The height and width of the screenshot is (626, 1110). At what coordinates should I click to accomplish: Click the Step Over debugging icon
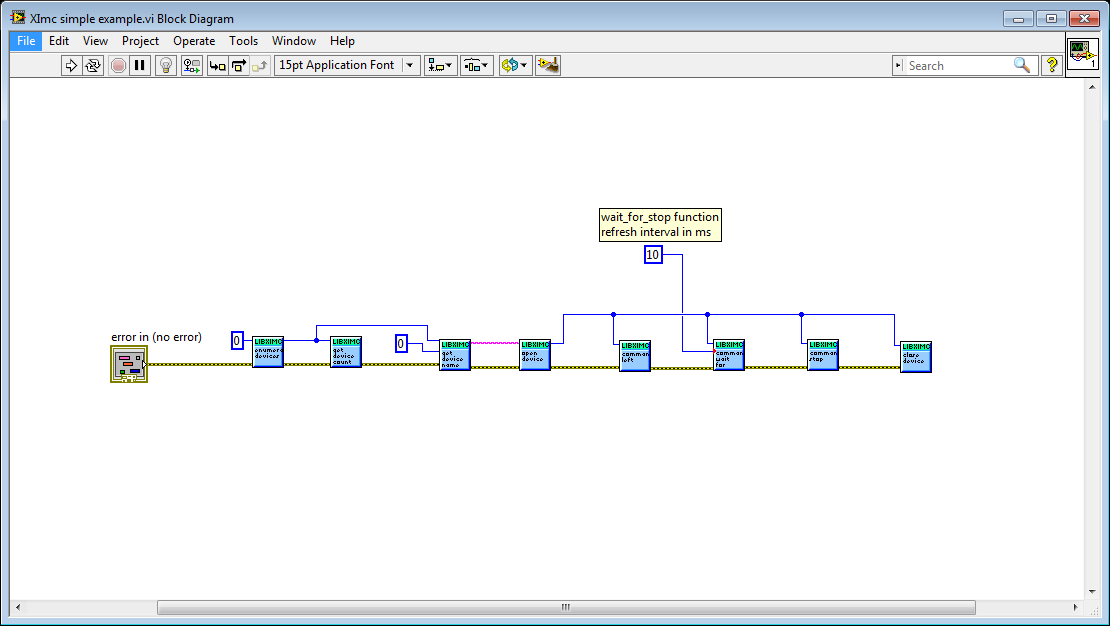pyautogui.click(x=236, y=65)
